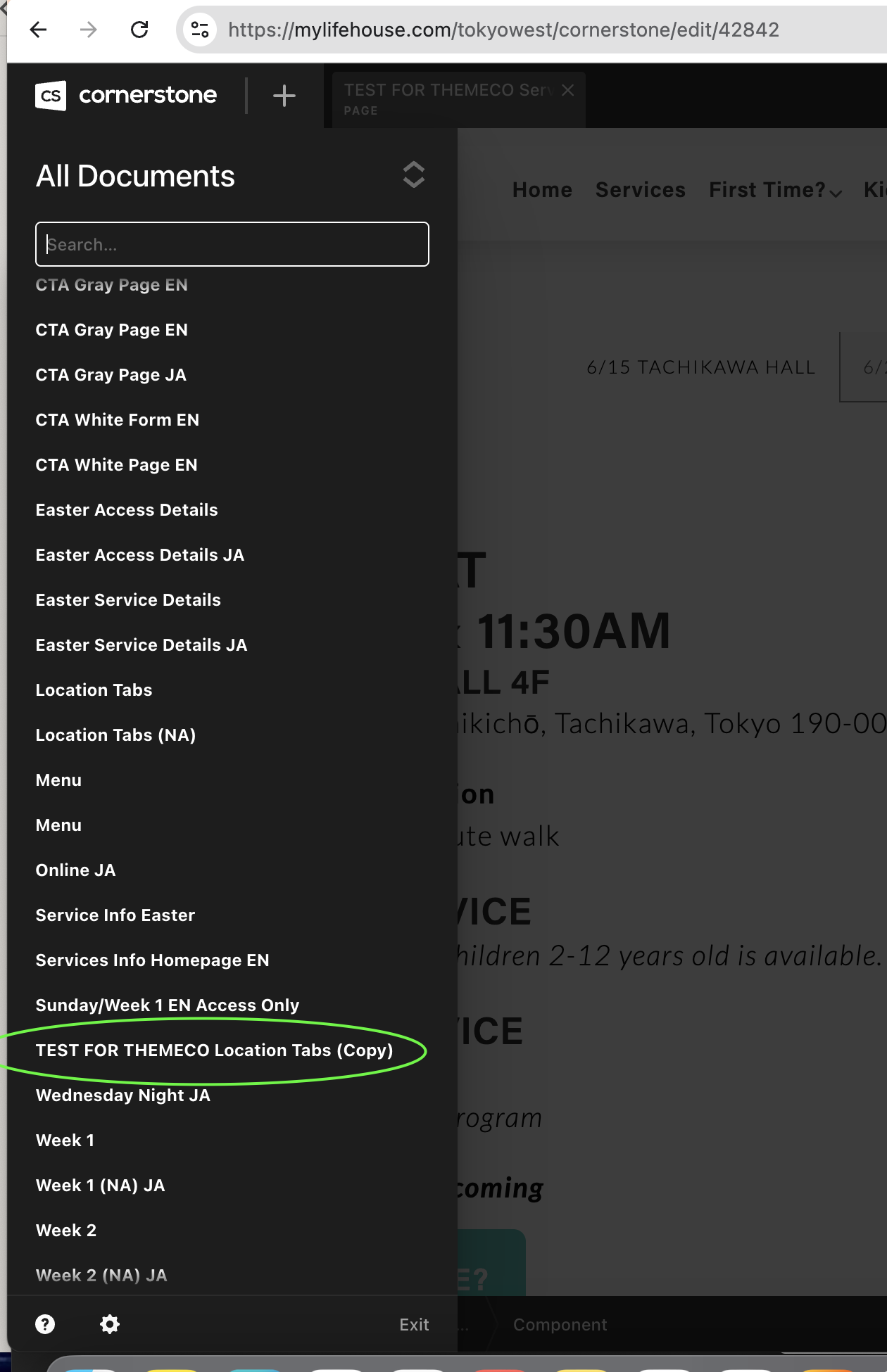Click Exit in the bottom bar
Viewport: 887px width, 1372px height.
click(413, 1324)
